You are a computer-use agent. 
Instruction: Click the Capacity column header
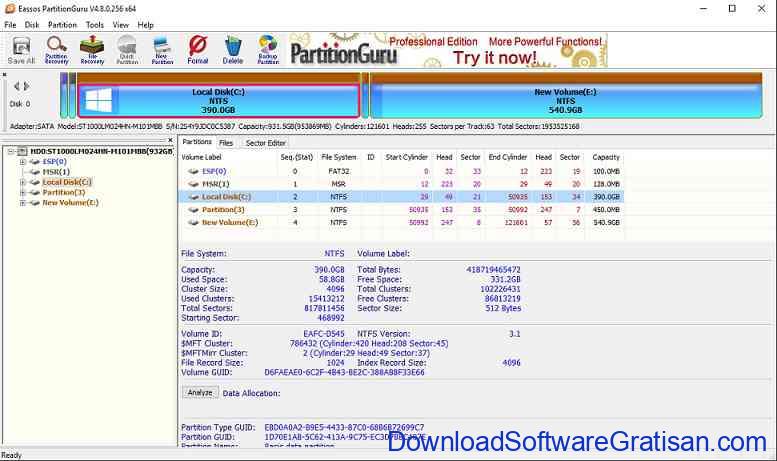(606, 158)
